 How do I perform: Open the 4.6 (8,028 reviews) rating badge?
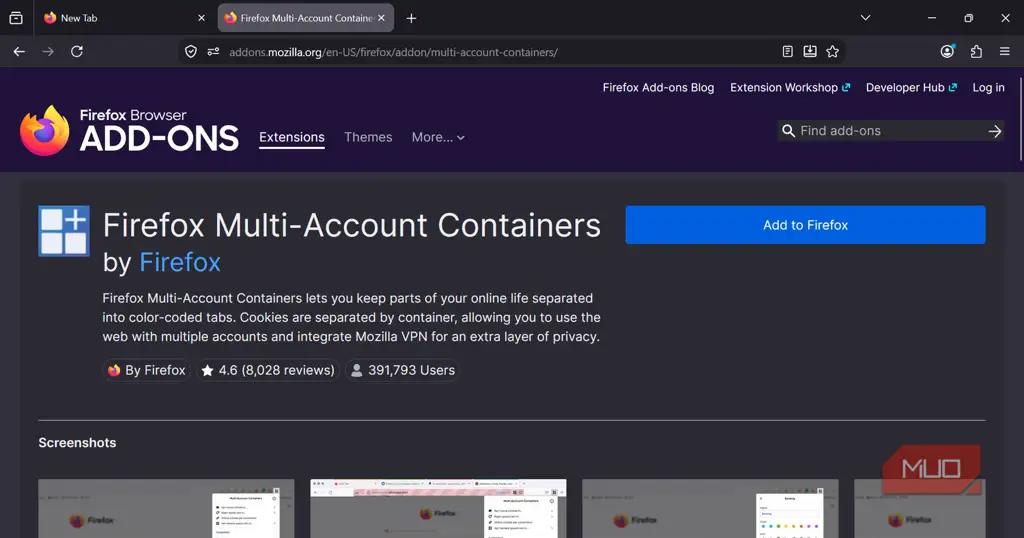pos(268,370)
